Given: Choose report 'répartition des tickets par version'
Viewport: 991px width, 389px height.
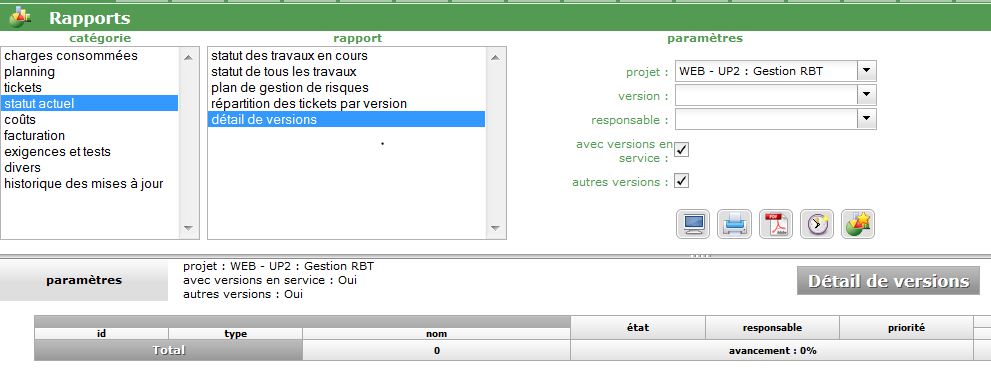Looking at the screenshot, I should (346, 103).
